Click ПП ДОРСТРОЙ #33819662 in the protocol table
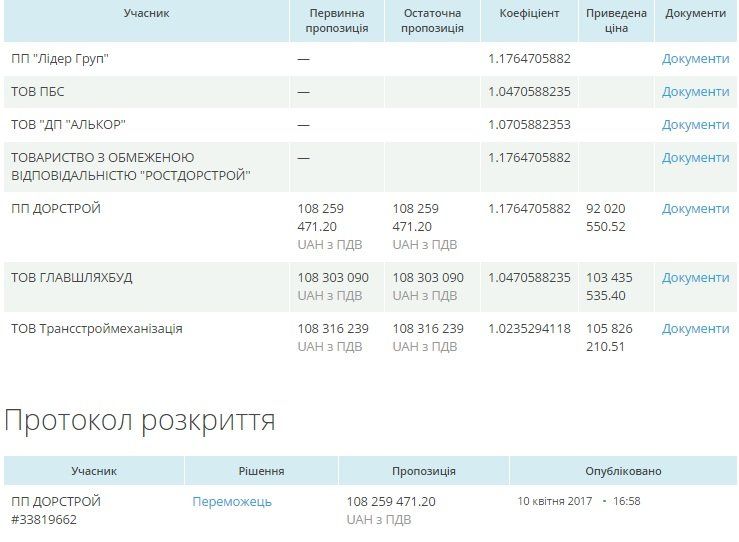 [56, 510]
